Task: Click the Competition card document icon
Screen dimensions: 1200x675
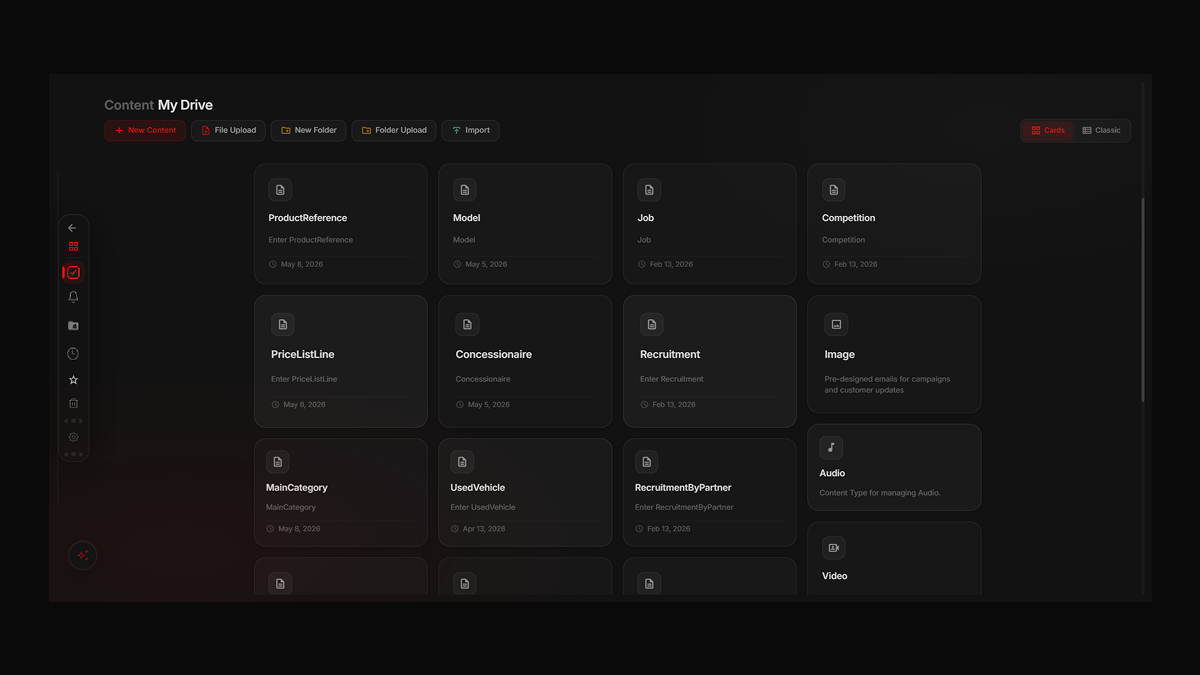Action: pyautogui.click(x=834, y=190)
